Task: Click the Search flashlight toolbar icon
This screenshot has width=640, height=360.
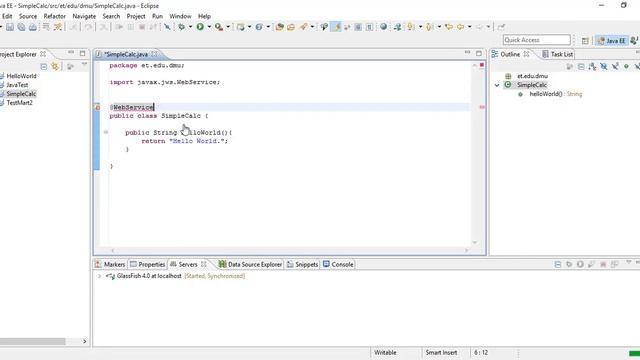Action: coord(303,27)
